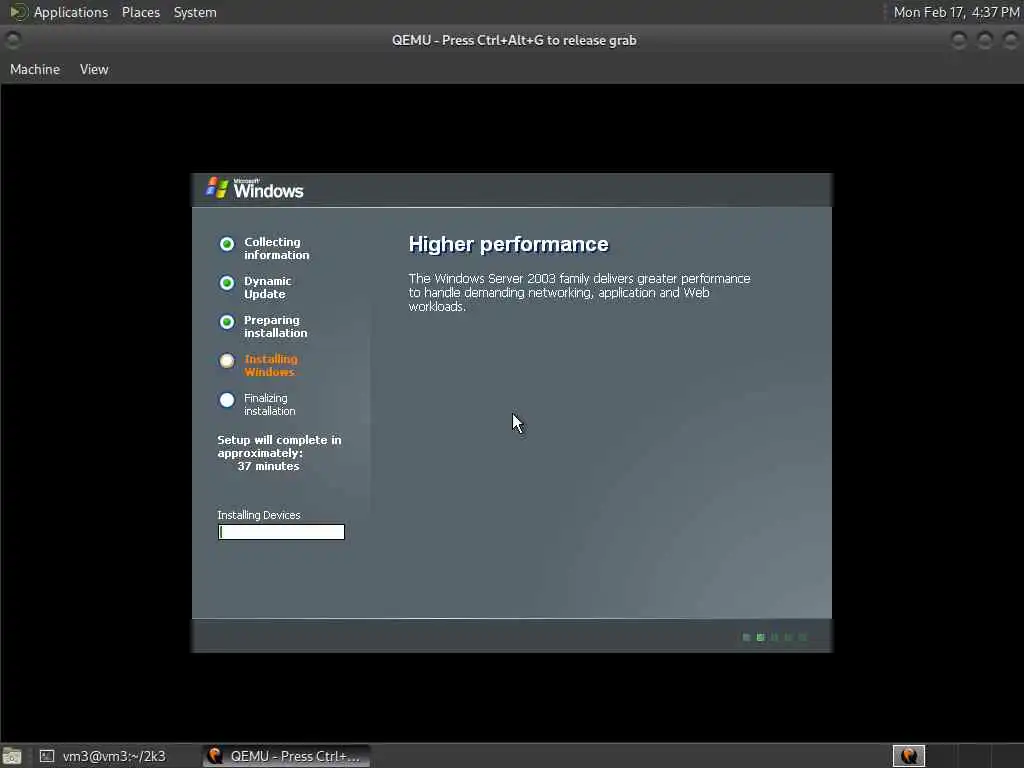The width and height of the screenshot is (1024, 768).
Task: Click the QEMU icon in the taskbar button
Action: (215, 756)
